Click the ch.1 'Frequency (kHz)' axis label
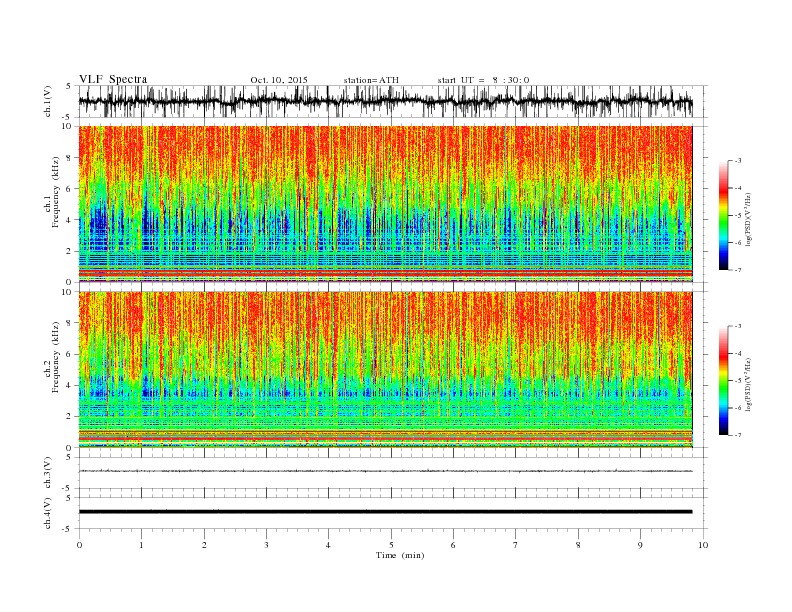Screen dimensions: 792x612 [x=56, y=192]
